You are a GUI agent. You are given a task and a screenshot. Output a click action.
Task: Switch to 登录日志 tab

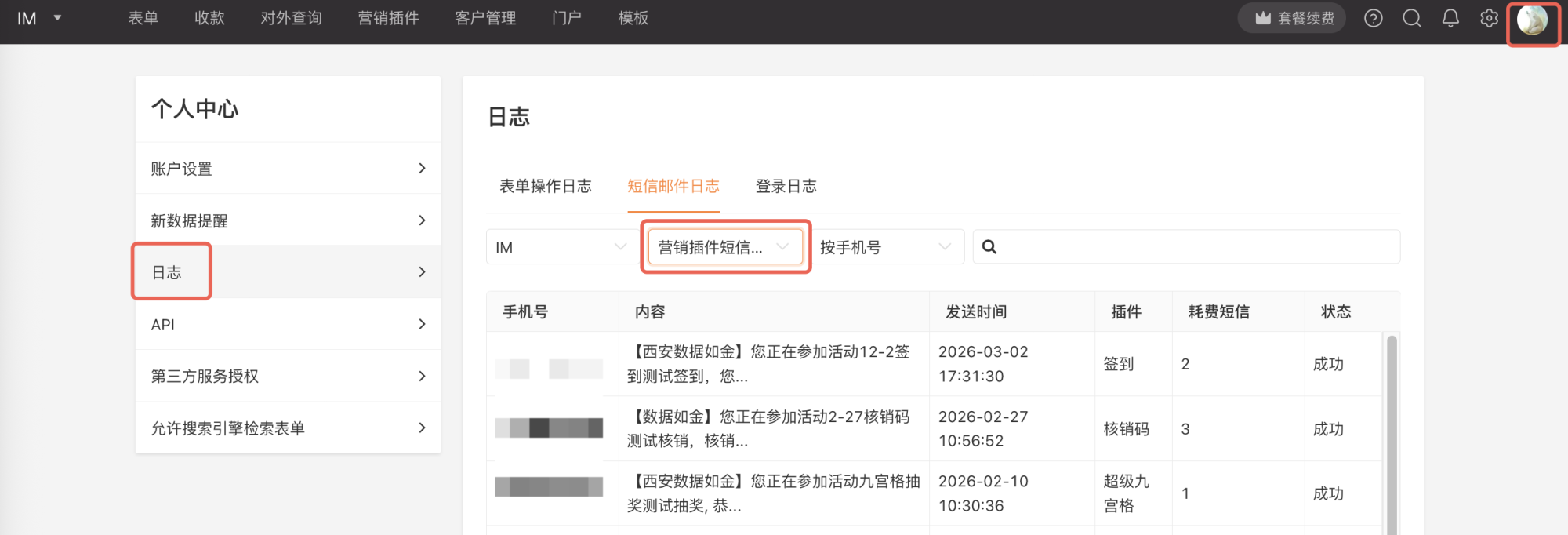pos(786,186)
